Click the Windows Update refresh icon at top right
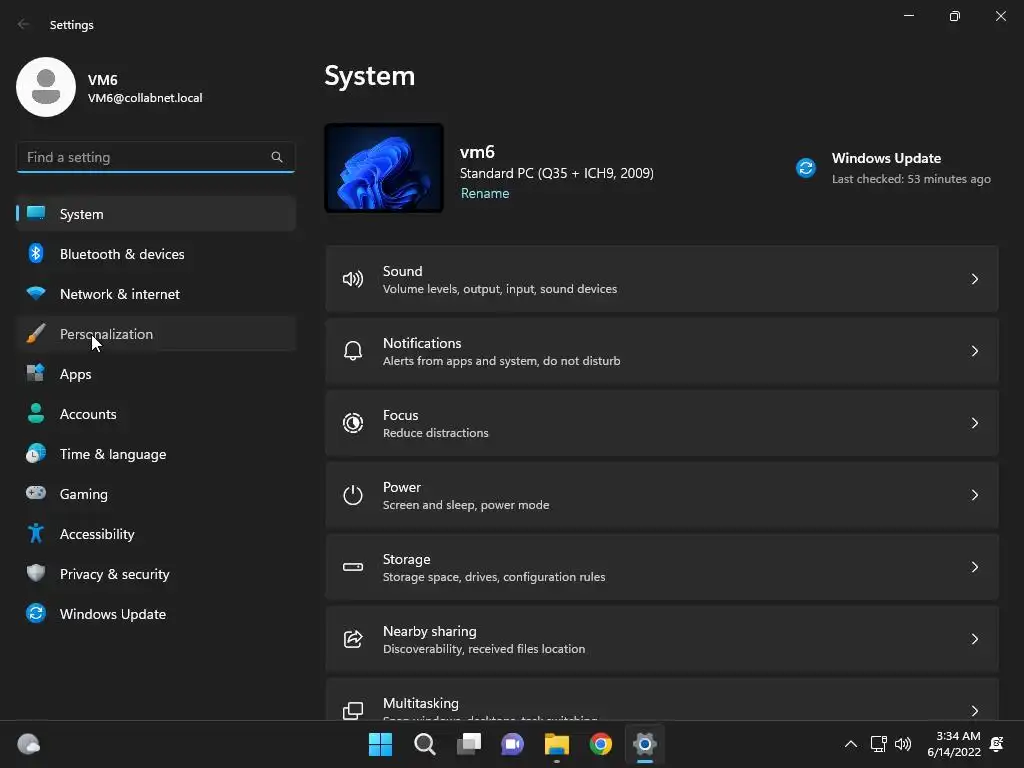The image size is (1024, 768). tap(806, 168)
